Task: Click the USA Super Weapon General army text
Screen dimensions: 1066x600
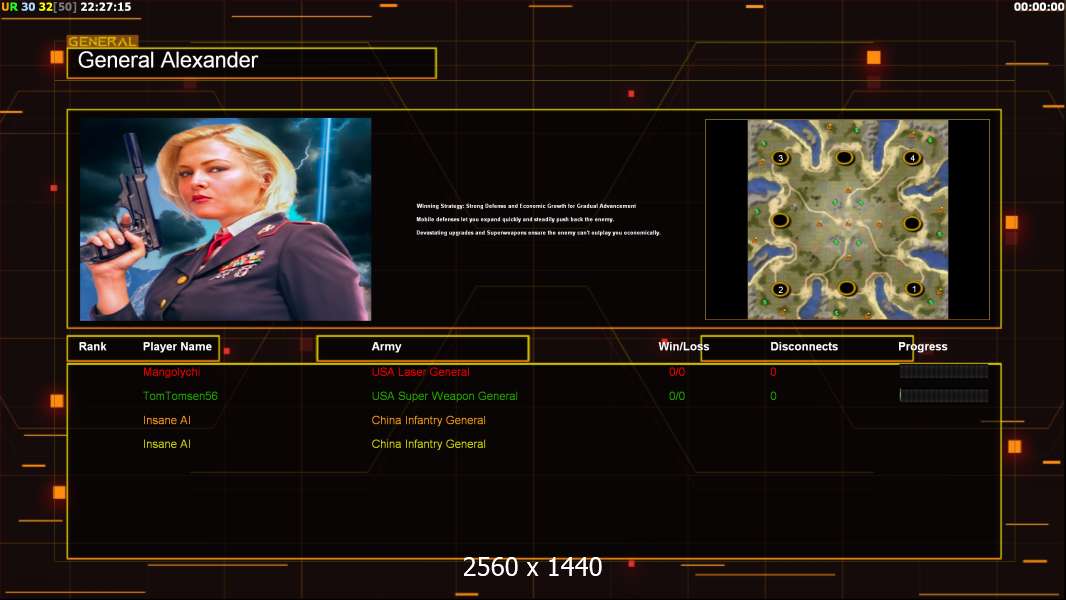Action: pyautogui.click(x=444, y=396)
